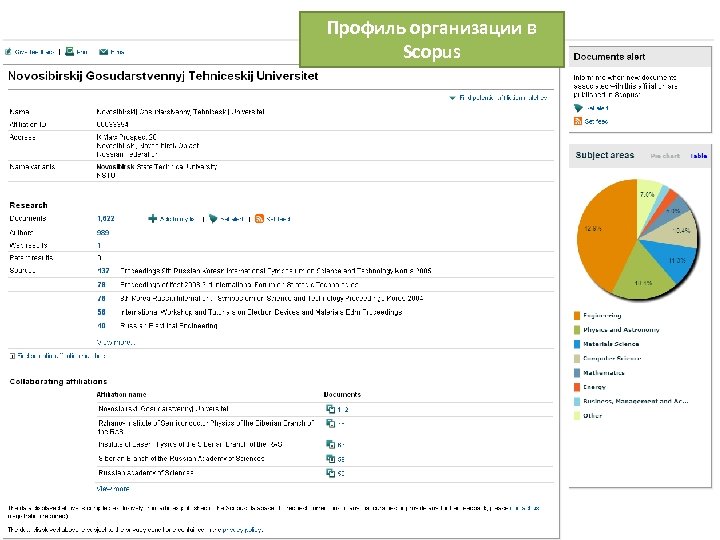Select the Novosibirsk State Technical University name variant
The width and height of the screenshot is (720, 540).
tap(157, 167)
